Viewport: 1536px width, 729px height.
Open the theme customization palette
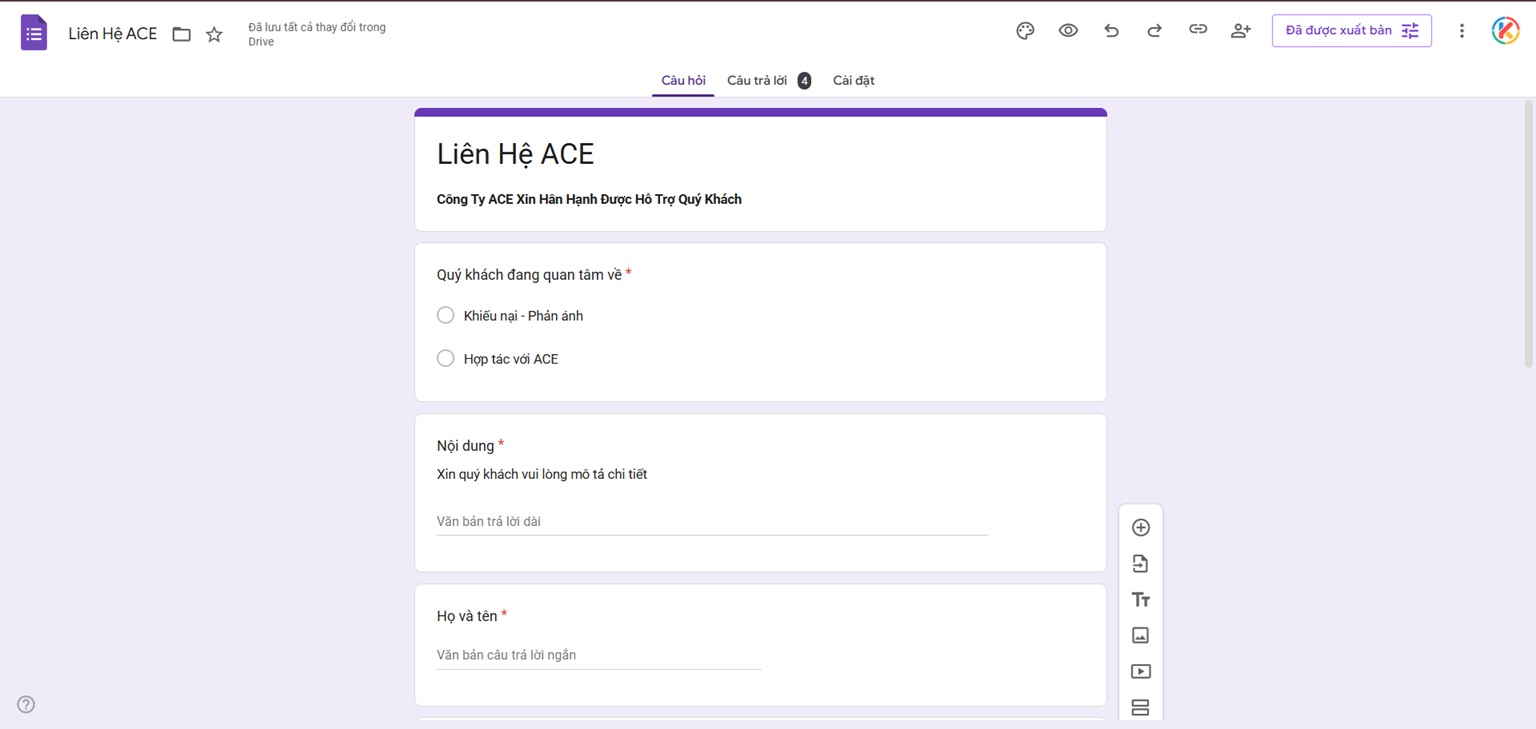click(1025, 31)
